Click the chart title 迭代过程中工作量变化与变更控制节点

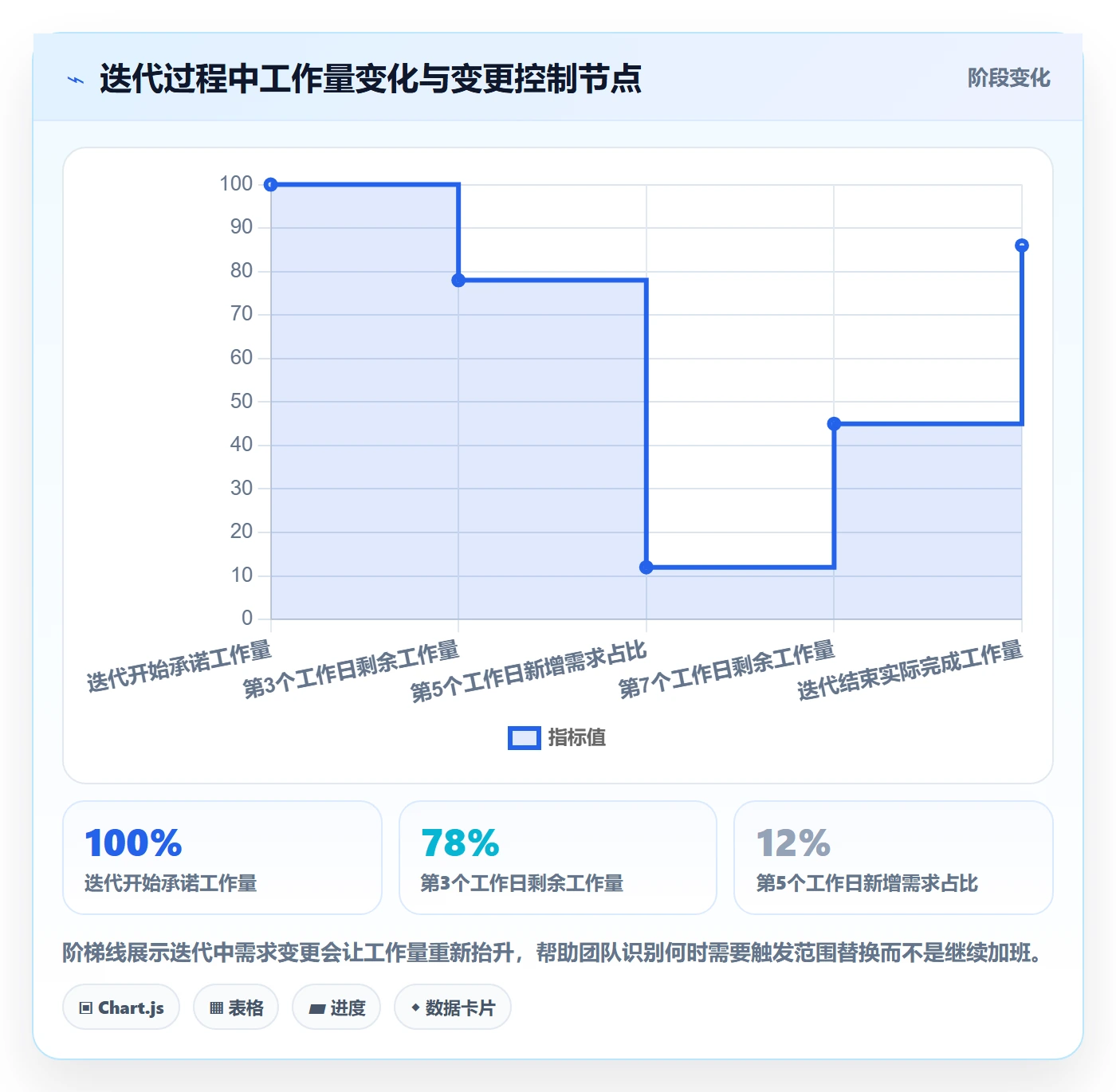pyautogui.click(x=371, y=79)
